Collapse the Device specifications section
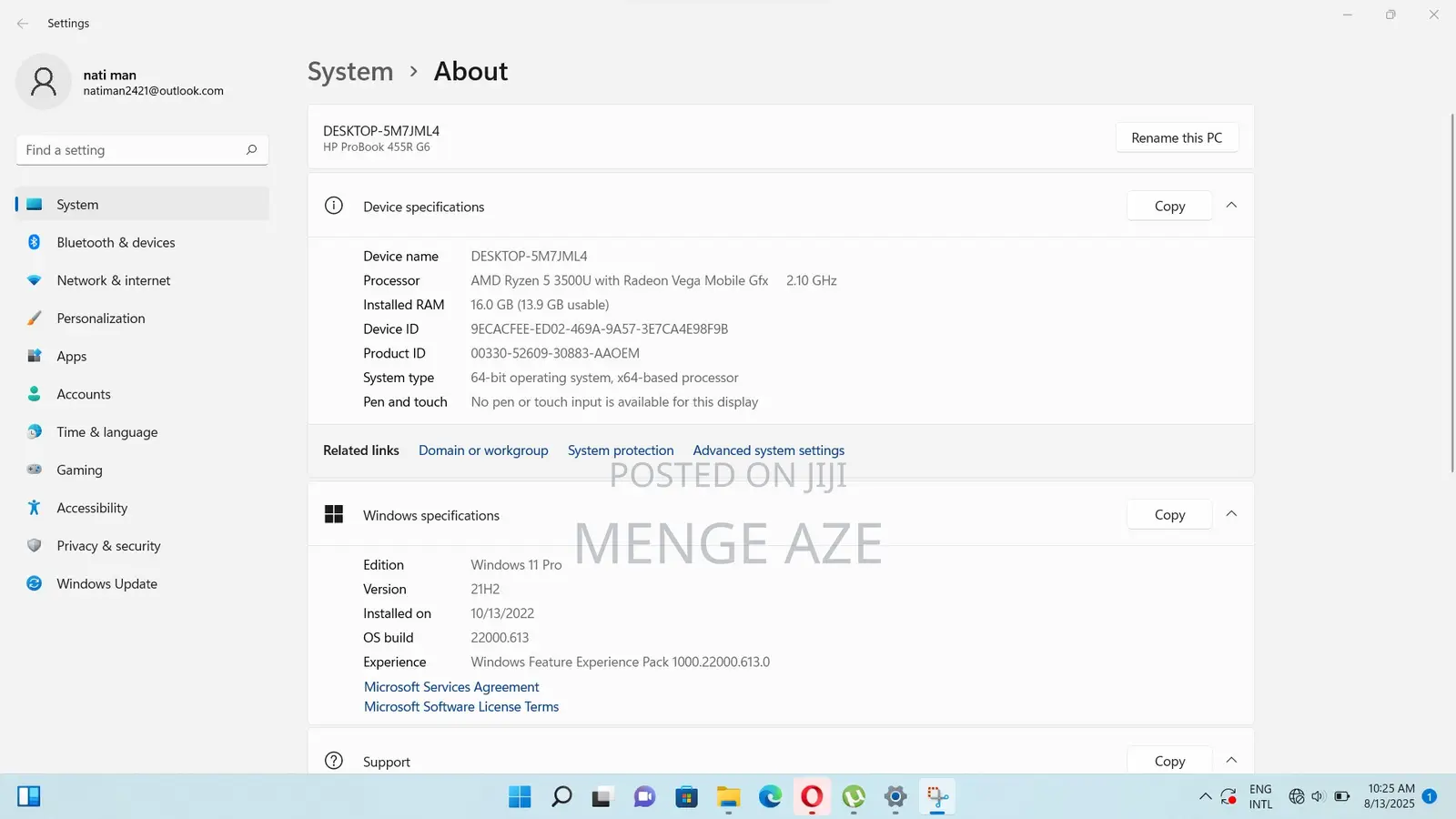This screenshot has height=819, width=1456. coord(1231,206)
